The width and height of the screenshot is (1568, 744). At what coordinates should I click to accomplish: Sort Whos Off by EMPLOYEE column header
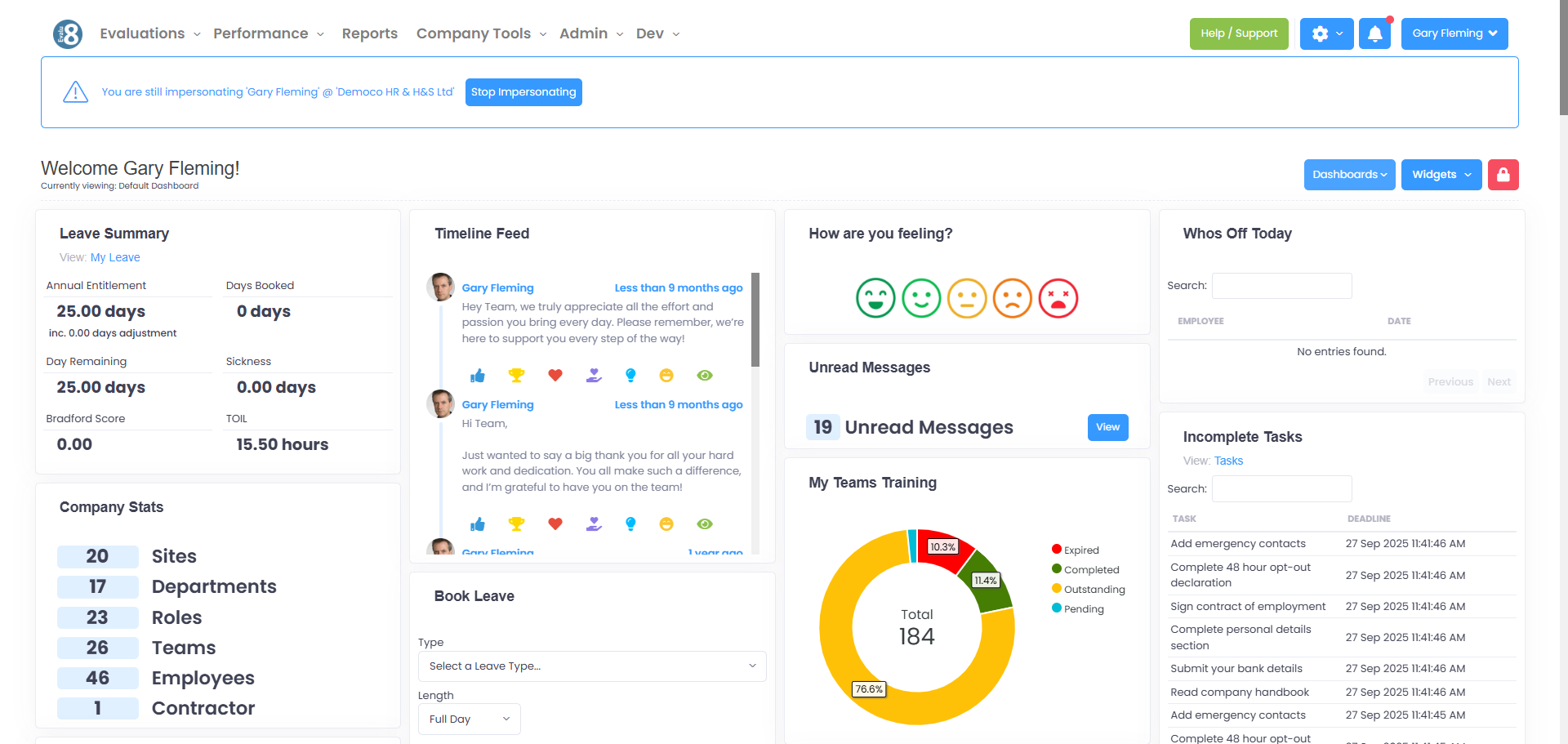[x=1200, y=322]
